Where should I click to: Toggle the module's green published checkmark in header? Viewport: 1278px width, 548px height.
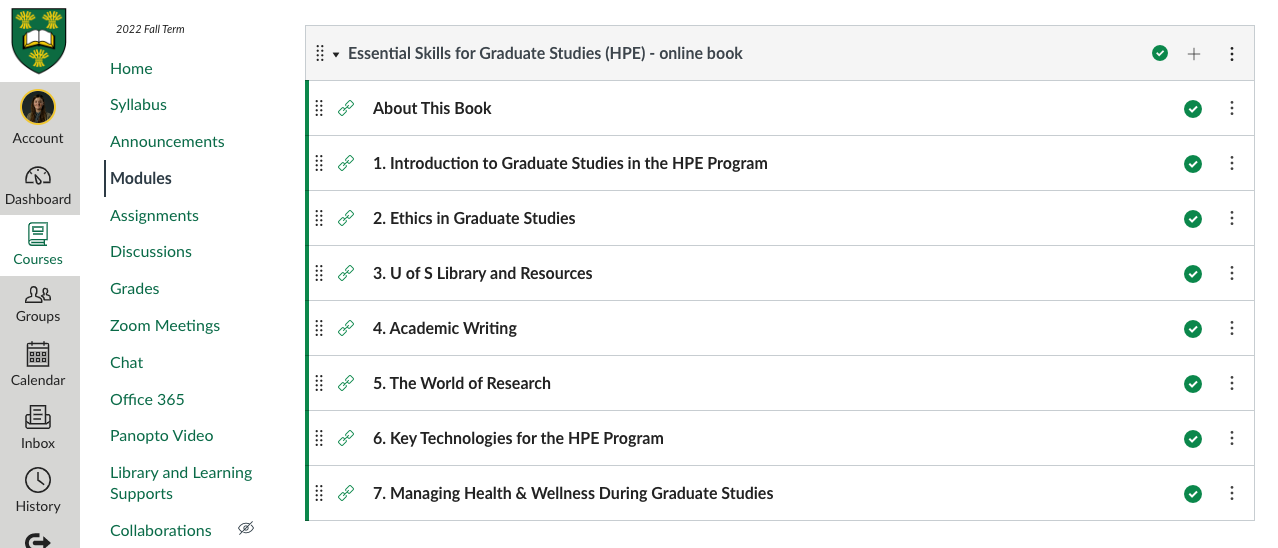tap(1160, 54)
